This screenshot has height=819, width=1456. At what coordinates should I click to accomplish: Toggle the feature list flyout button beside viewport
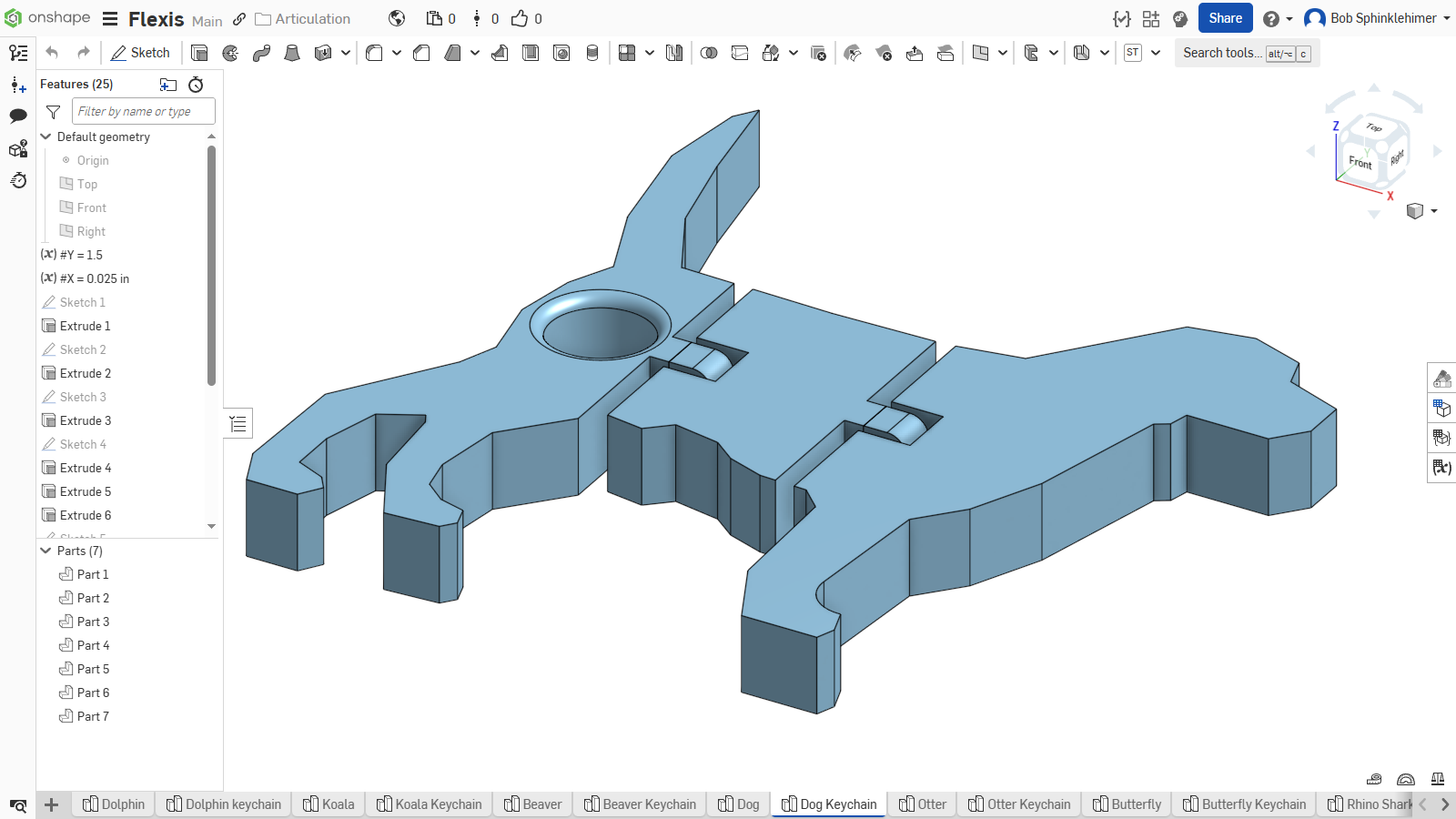(x=238, y=423)
